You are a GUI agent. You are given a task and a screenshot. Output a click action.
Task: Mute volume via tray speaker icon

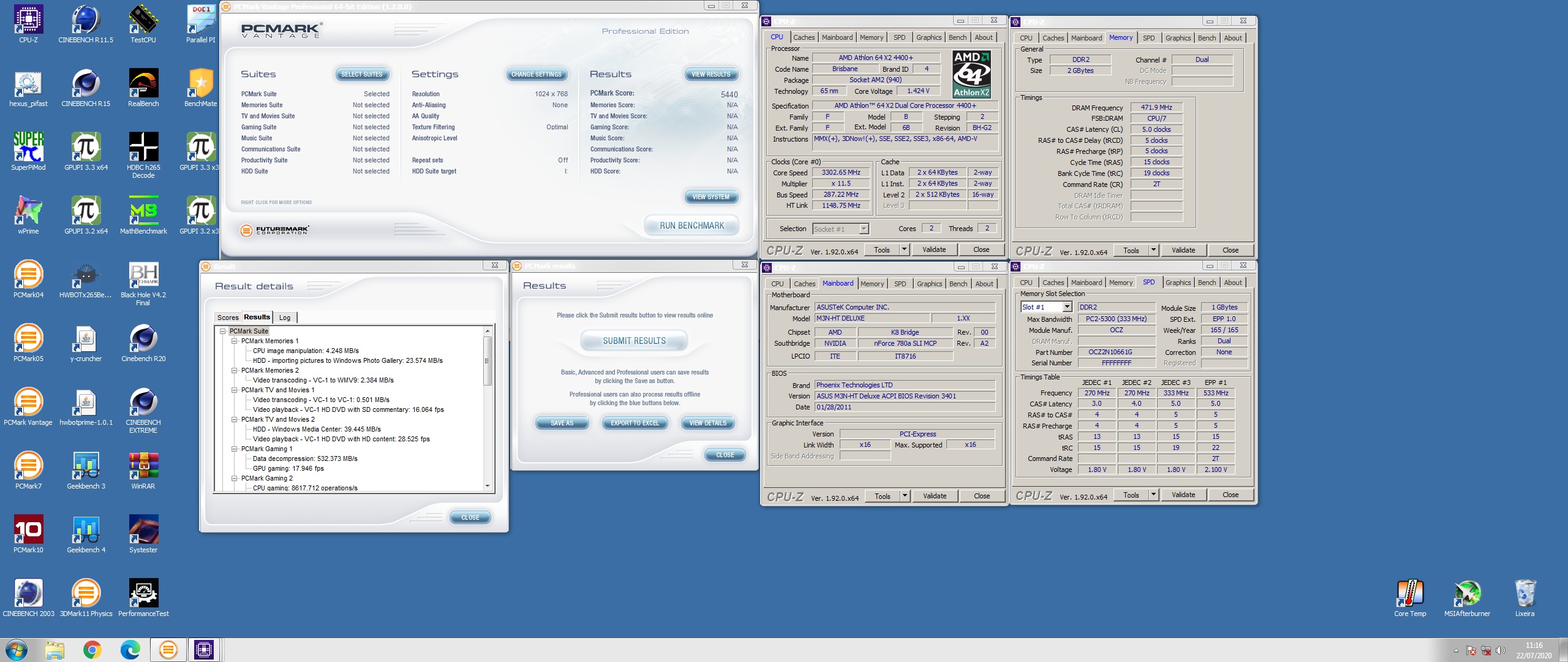pyautogui.click(x=1500, y=650)
